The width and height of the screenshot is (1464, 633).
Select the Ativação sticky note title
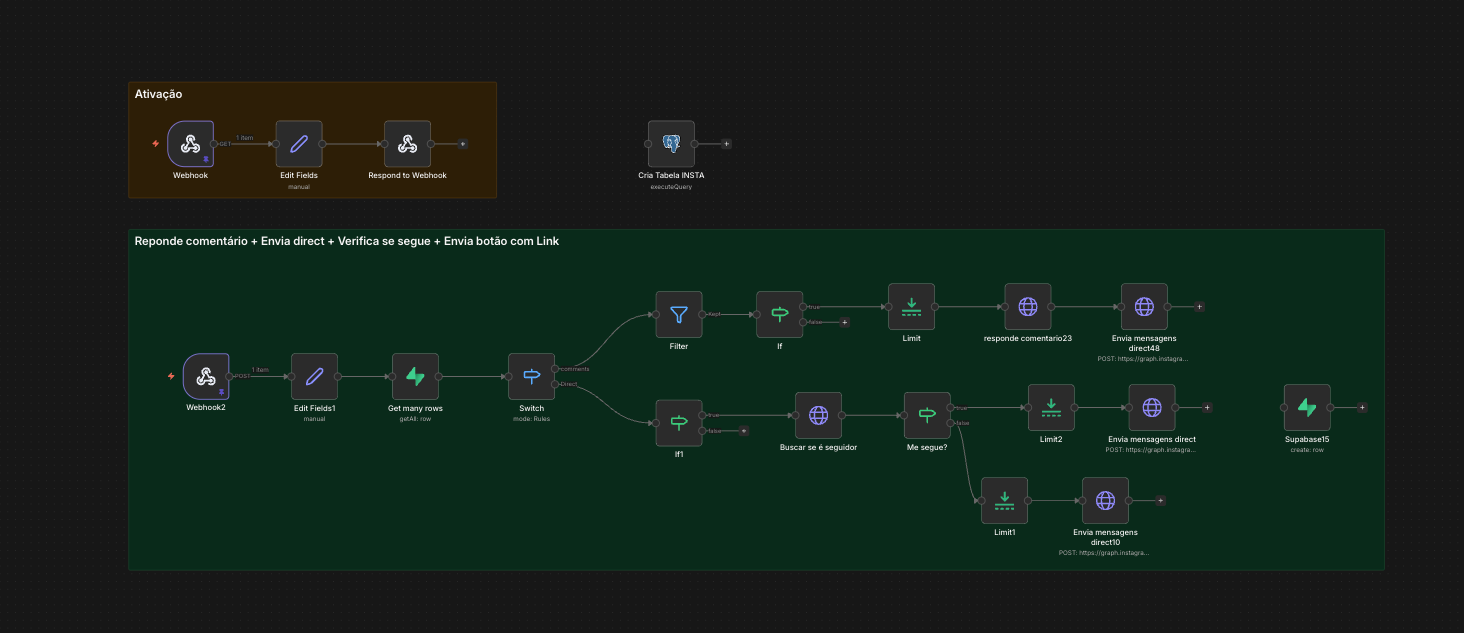pos(158,94)
